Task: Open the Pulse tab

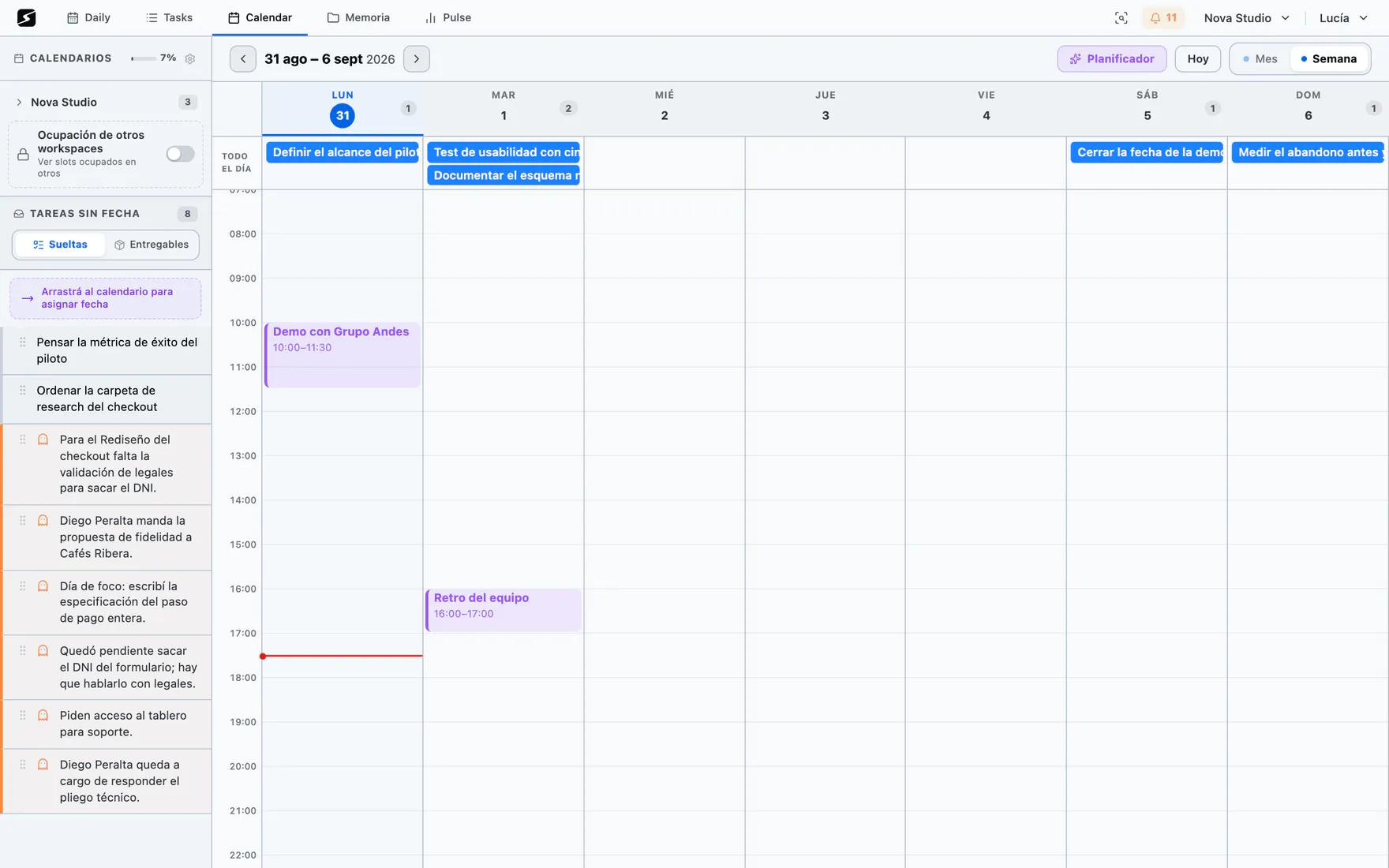Action: tap(448, 17)
